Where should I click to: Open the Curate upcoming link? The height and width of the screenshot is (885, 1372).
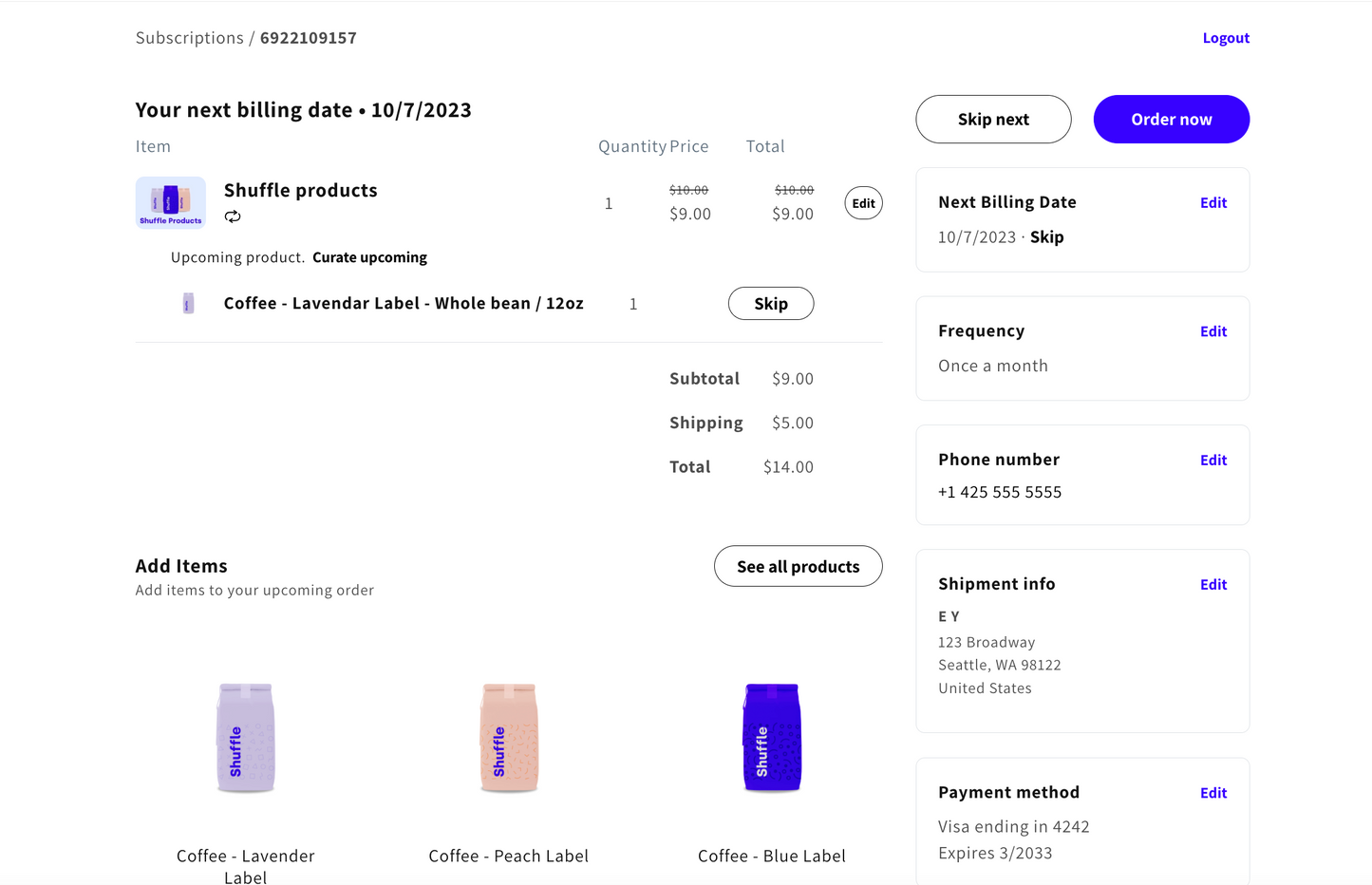pos(369,257)
